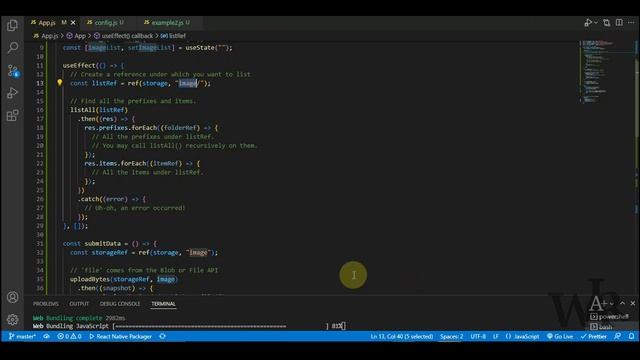The image size is (640, 360).
Task: Select the Terminal panel tab
Action: click(x=163, y=304)
